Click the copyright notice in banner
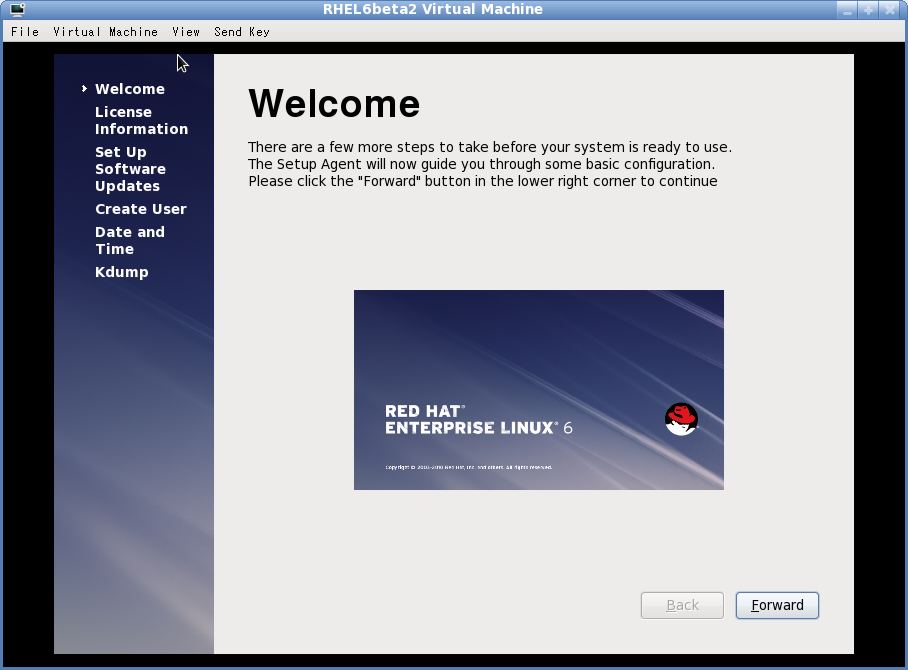The width and height of the screenshot is (908, 670). pyautogui.click(x=468, y=467)
